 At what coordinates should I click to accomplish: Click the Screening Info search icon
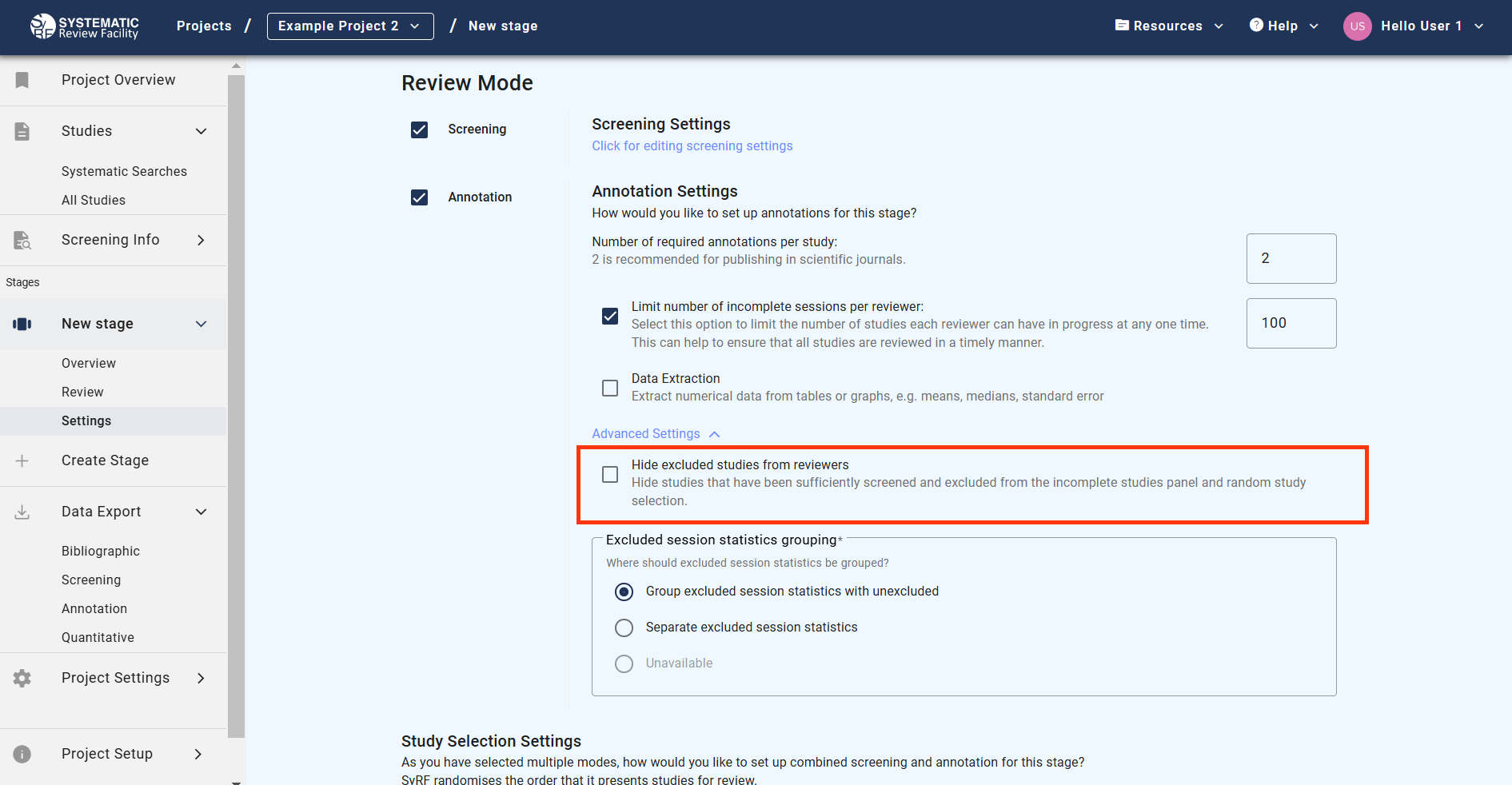22,240
